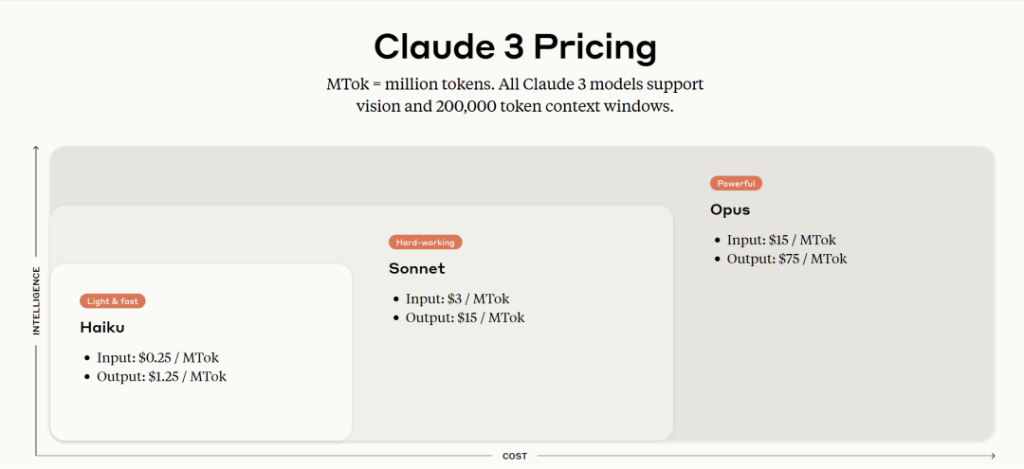The height and width of the screenshot is (469, 1024).
Task: Click the bullet before Opus's Output line
Action: (717, 259)
